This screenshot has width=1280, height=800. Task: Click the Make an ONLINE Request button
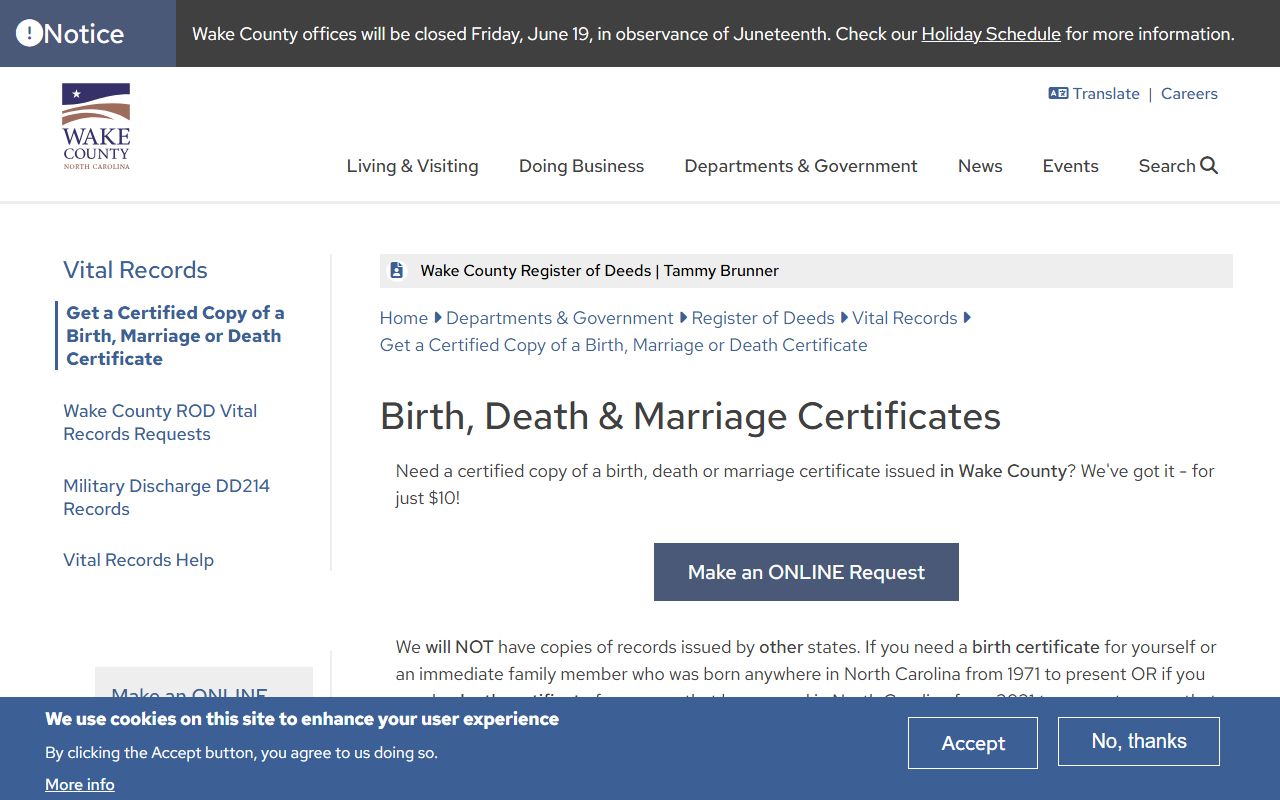click(806, 572)
